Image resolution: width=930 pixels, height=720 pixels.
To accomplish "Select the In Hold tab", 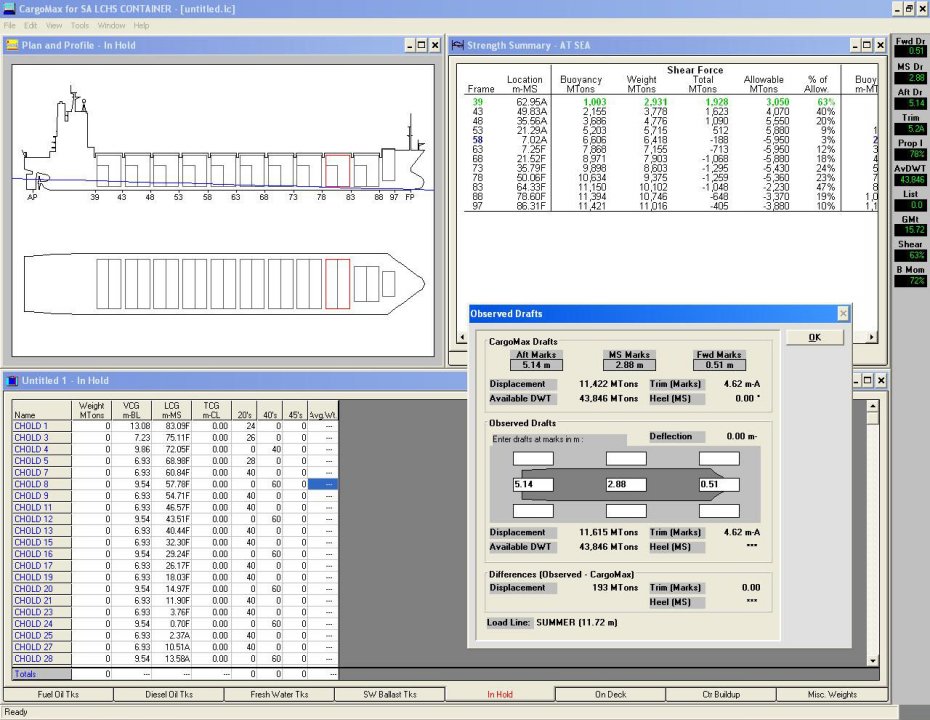I will point(500,694).
